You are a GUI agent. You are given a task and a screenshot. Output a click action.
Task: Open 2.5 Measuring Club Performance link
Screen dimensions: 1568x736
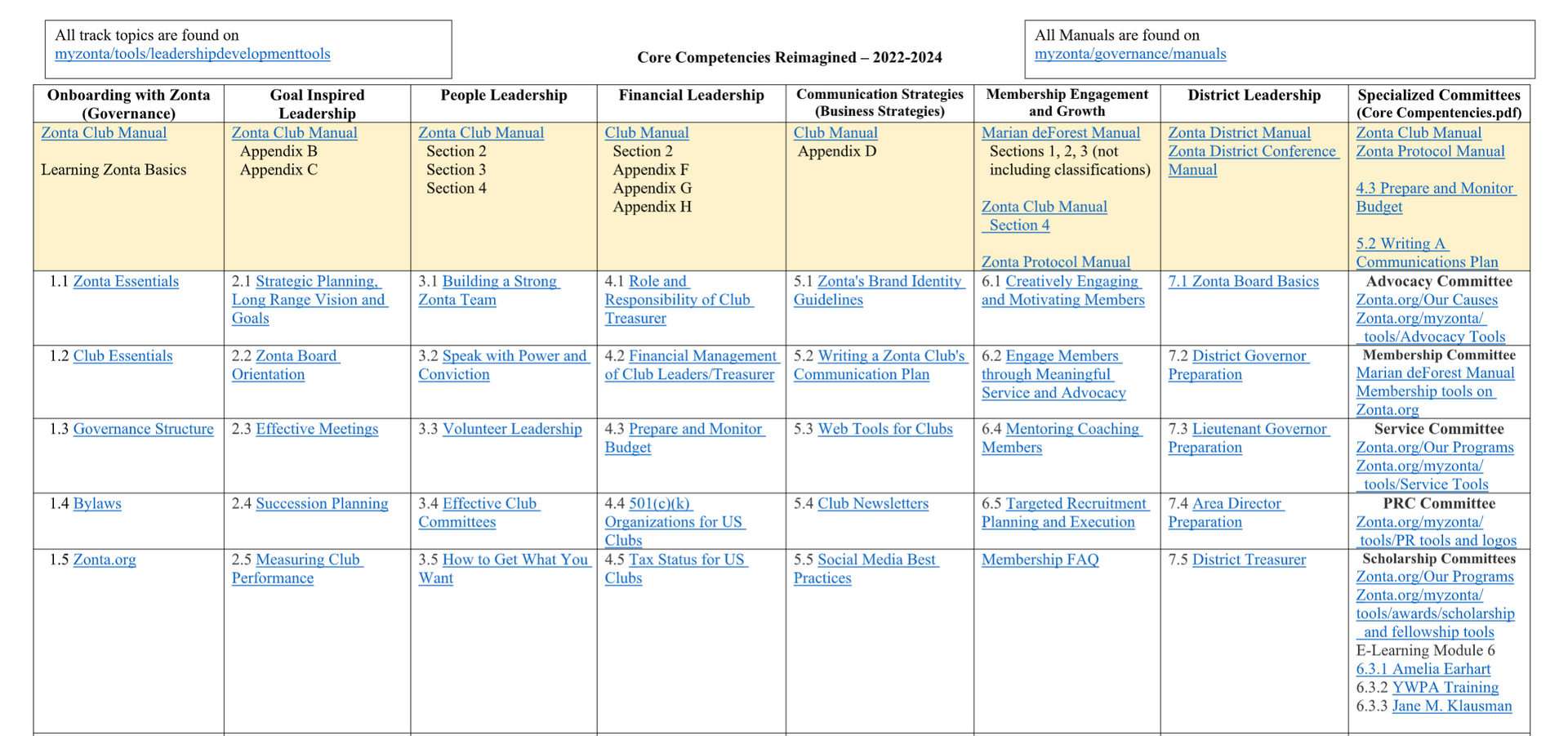pos(297,569)
